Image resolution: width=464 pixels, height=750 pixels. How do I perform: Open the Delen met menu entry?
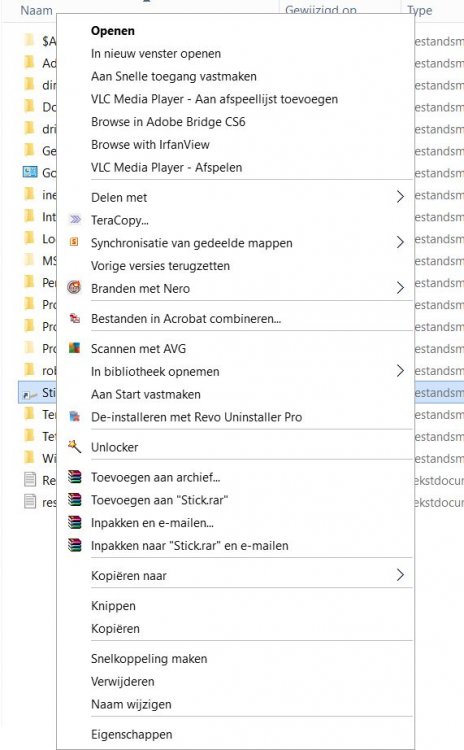tap(119, 197)
